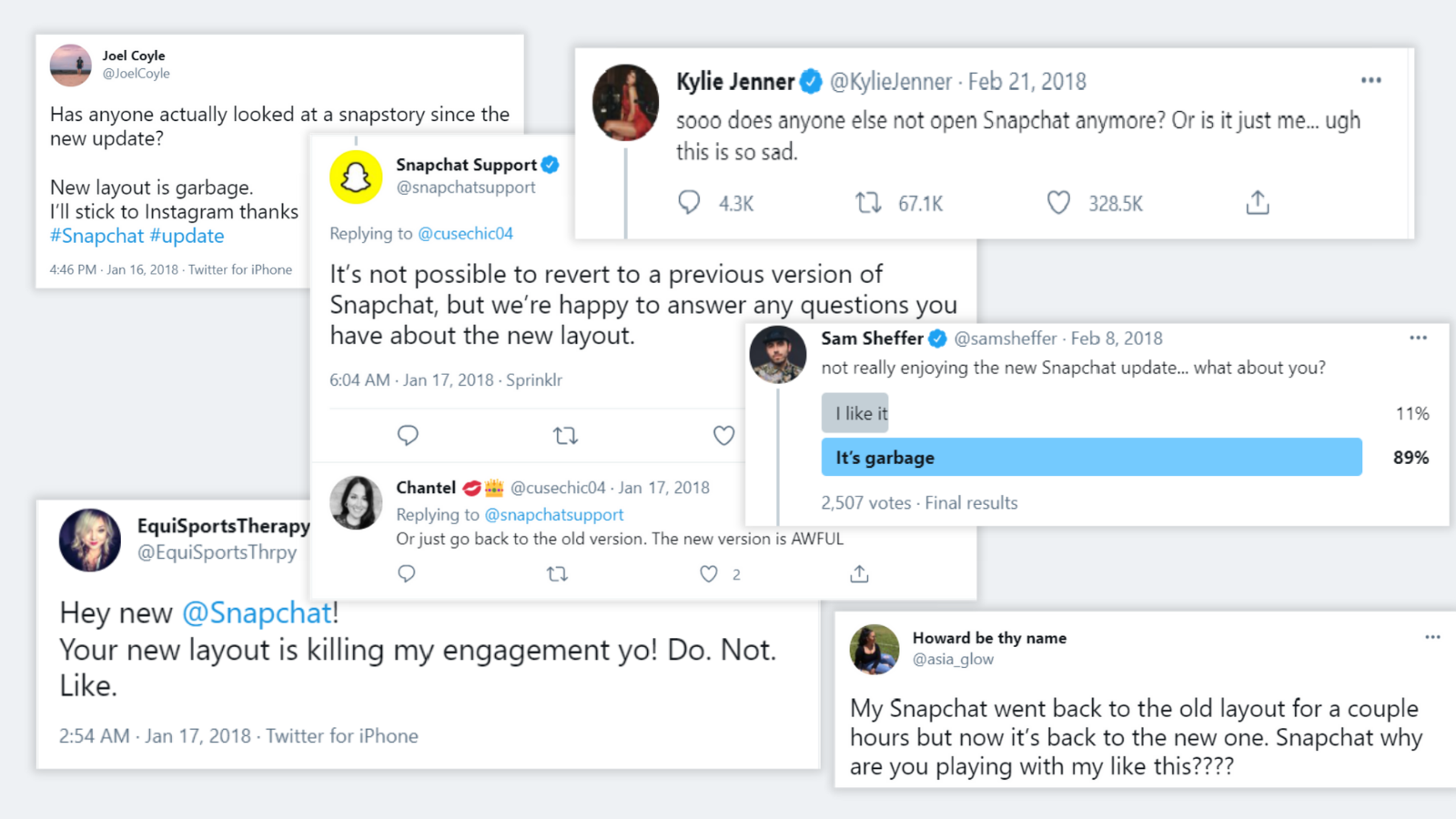
Task: Open the @cusechic04 reply mention link
Action: [465, 234]
